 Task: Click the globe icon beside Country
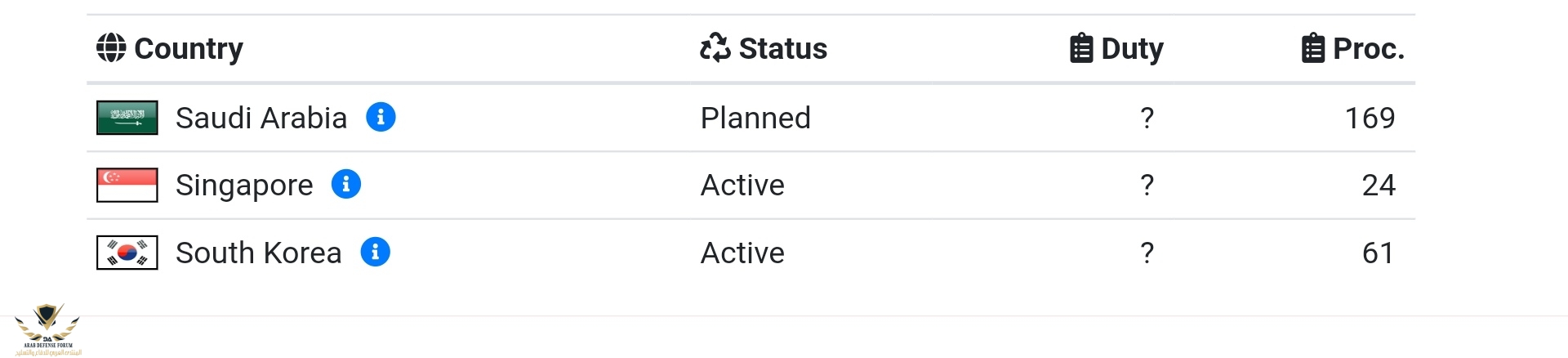click(111, 48)
